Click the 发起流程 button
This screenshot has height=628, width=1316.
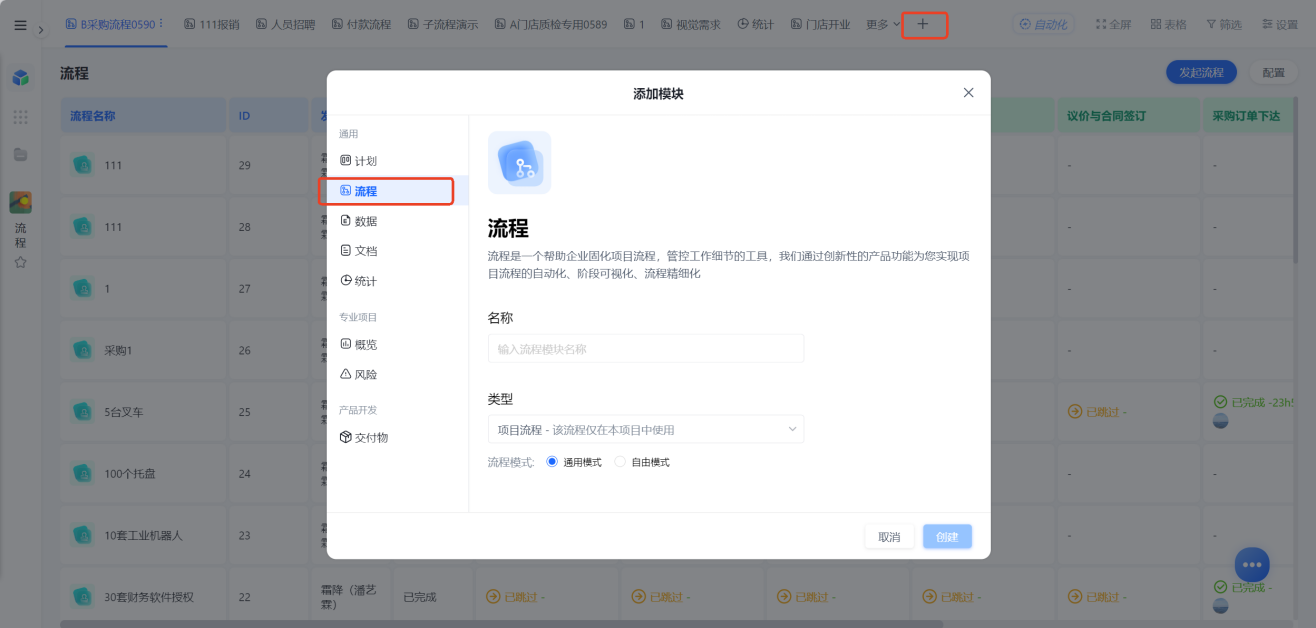click(1201, 72)
